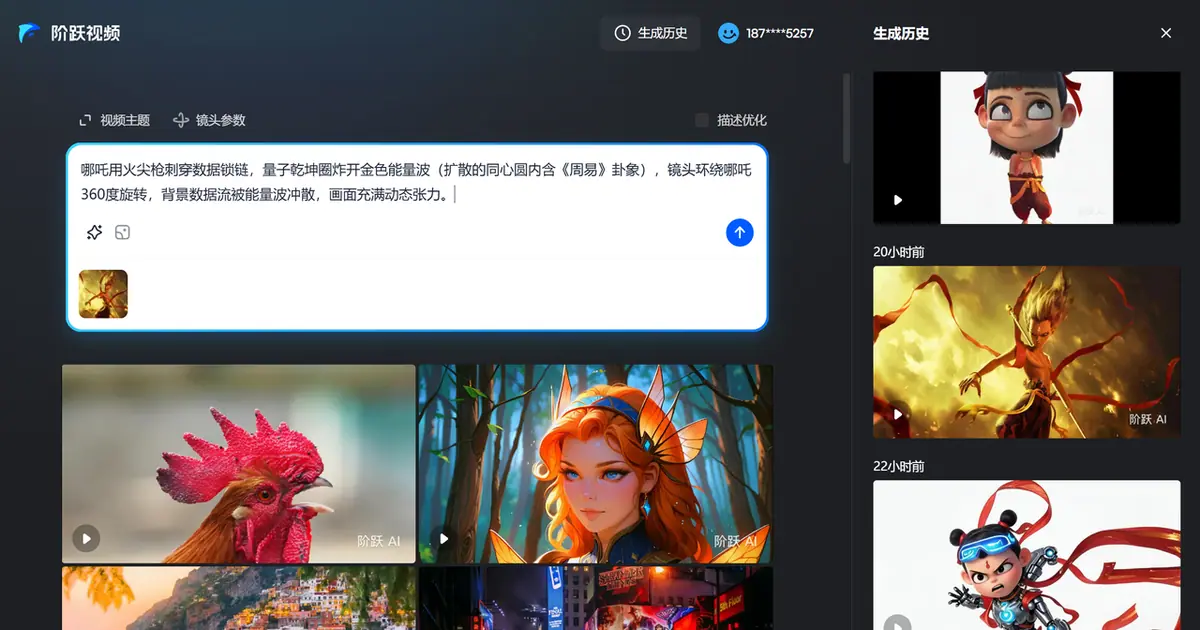Click the sparkle magic-wand icon
The width and height of the screenshot is (1200, 630).
[x=94, y=233]
